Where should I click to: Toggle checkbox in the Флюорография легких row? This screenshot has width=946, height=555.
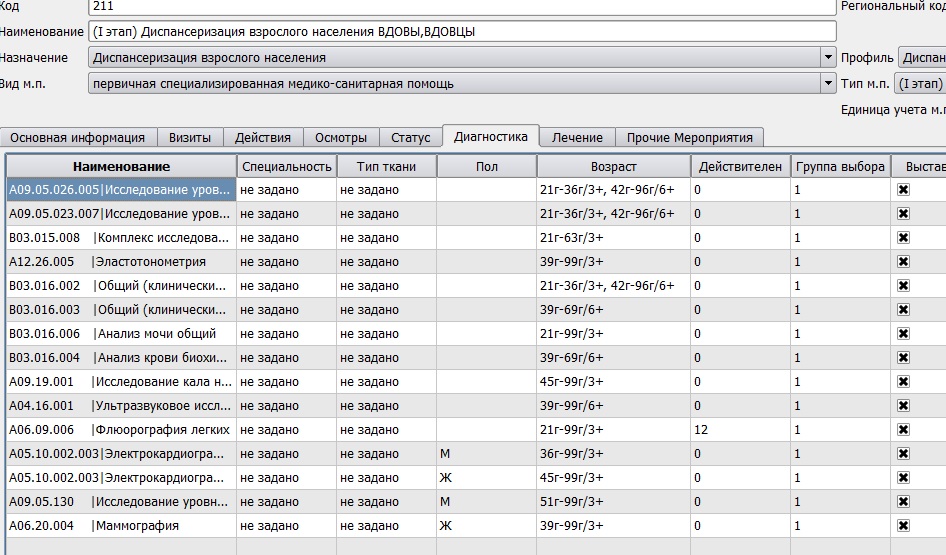tap(903, 430)
